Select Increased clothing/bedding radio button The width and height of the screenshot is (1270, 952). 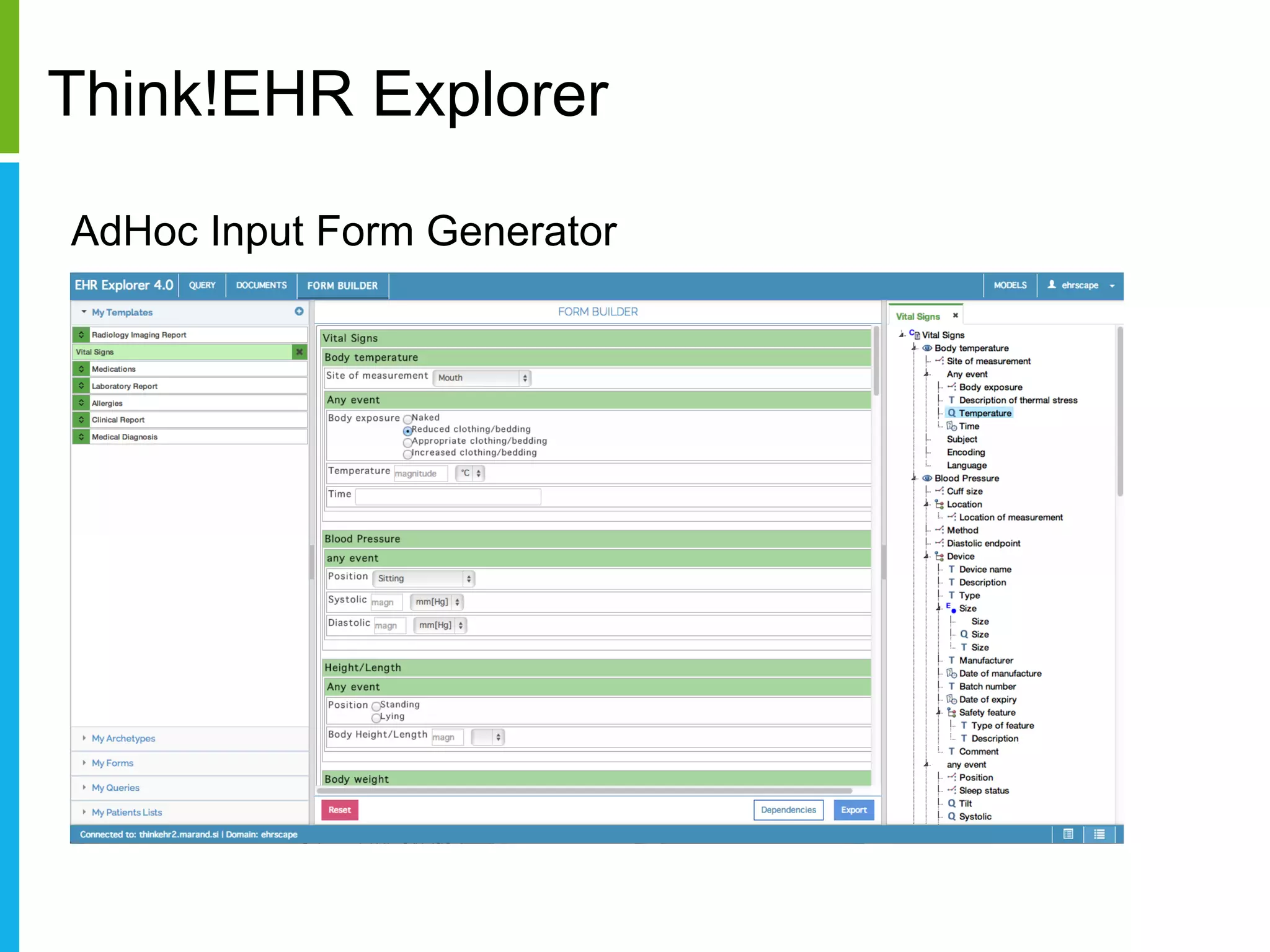pyautogui.click(x=407, y=454)
